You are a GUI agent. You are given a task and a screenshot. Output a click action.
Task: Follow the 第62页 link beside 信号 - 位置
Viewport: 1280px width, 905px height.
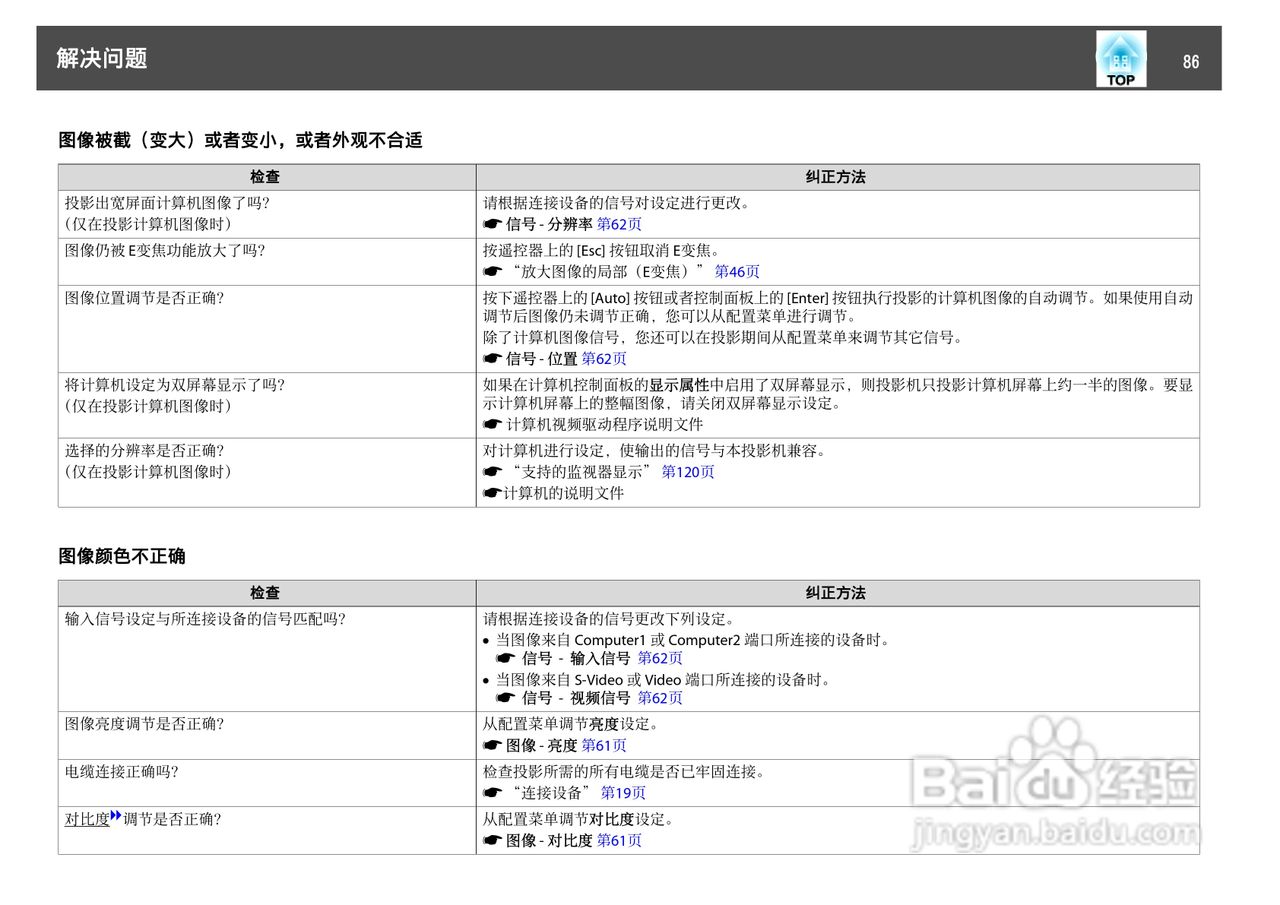604,358
